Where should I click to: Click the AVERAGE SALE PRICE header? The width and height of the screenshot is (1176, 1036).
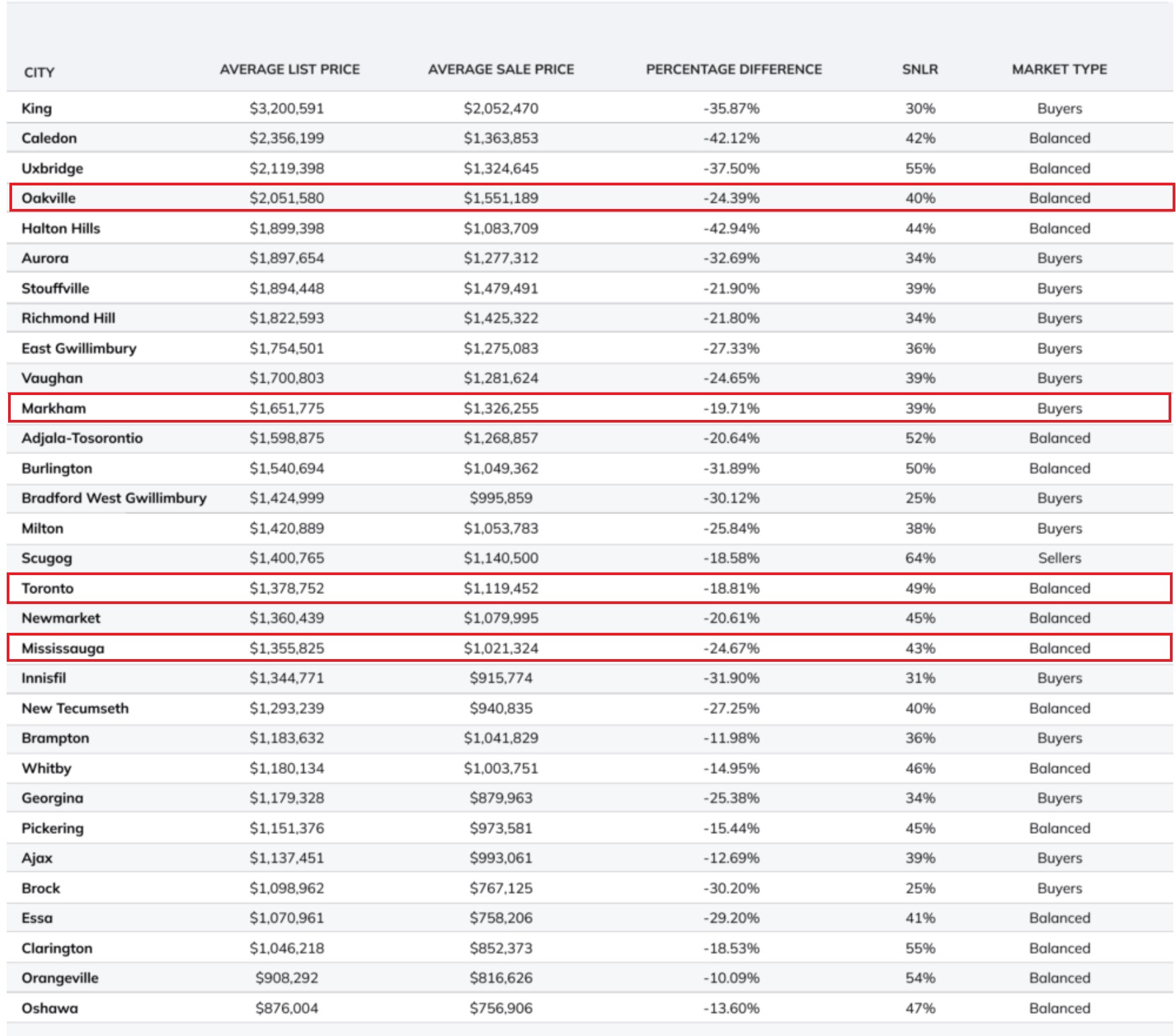pos(501,69)
